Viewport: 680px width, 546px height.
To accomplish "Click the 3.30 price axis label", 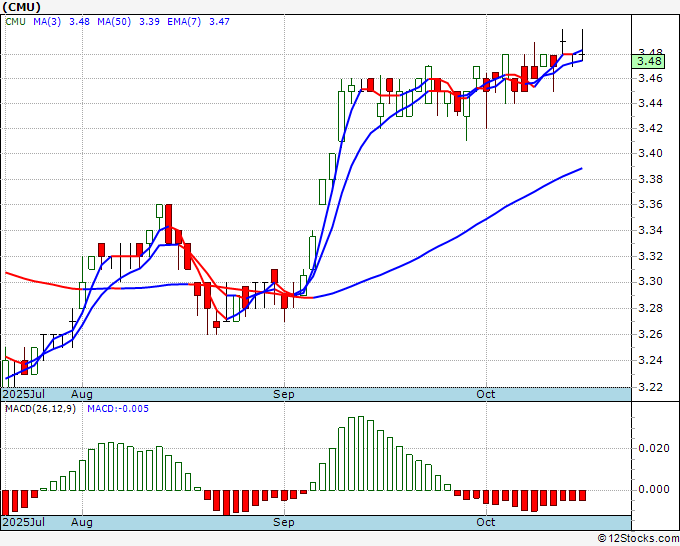I will pyautogui.click(x=650, y=282).
